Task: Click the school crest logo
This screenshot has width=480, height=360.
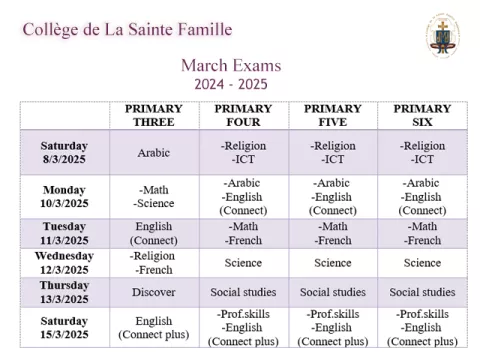Action: pos(442,36)
